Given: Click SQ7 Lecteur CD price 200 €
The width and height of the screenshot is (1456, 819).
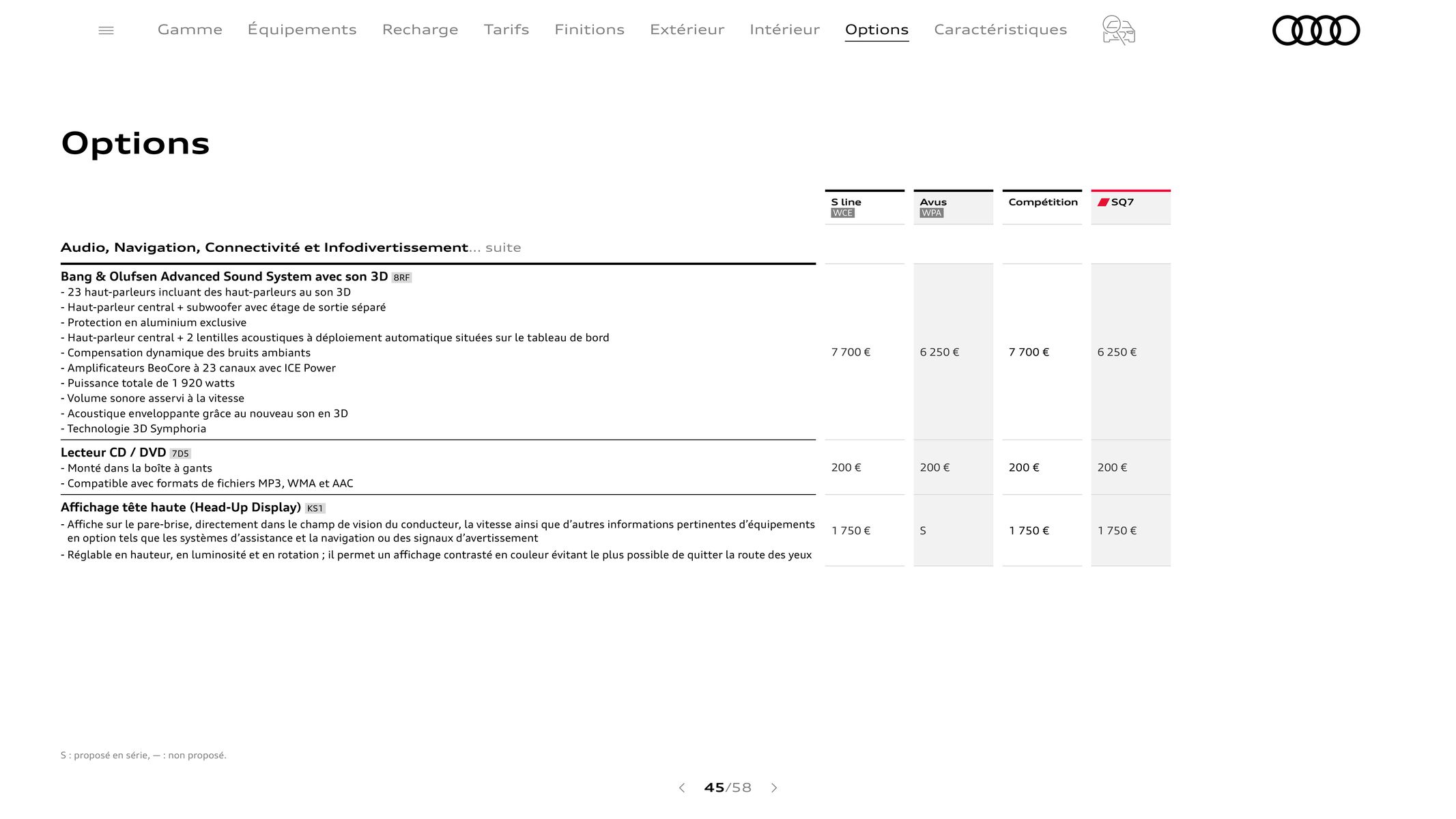Looking at the screenshot, I should point(1112,468).
